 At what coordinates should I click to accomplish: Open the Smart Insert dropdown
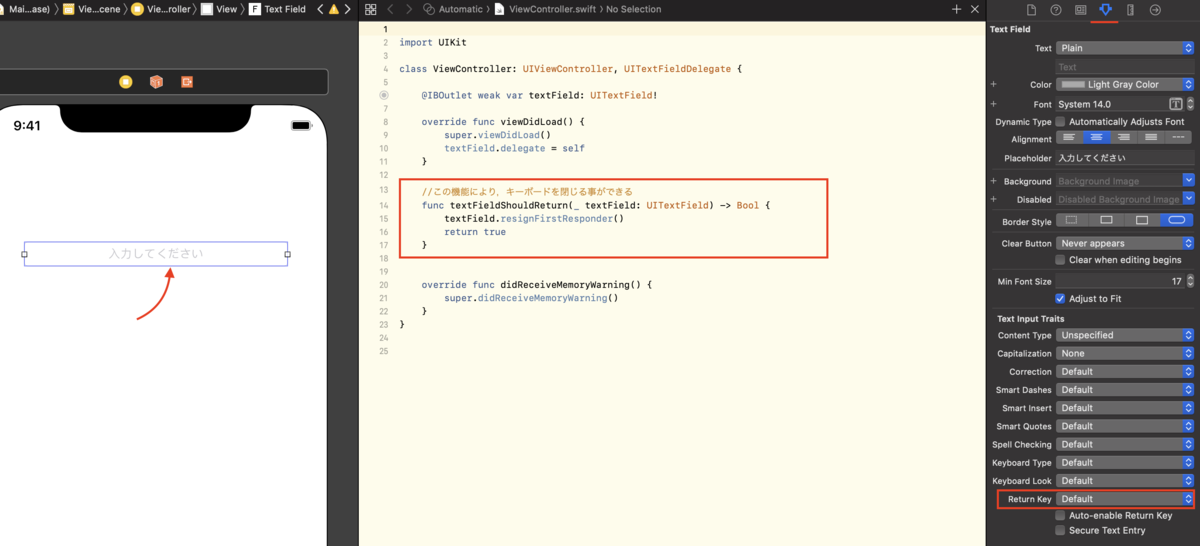pos(1125,408)
